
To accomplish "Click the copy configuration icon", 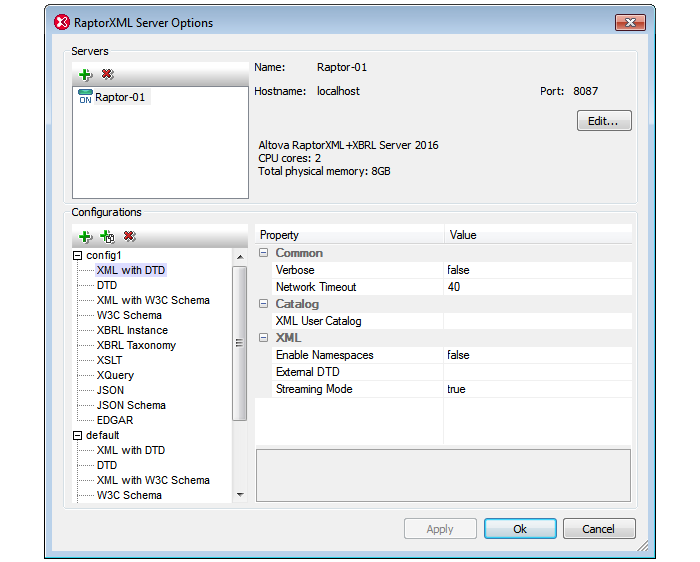I will click(107, 237).
